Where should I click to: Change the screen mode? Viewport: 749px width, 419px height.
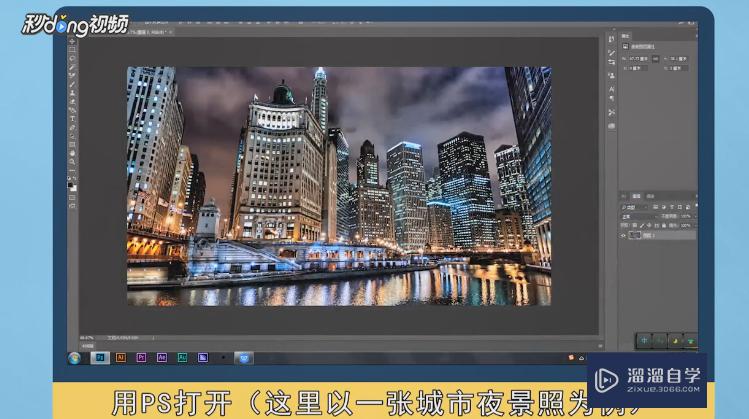[72, 206]
